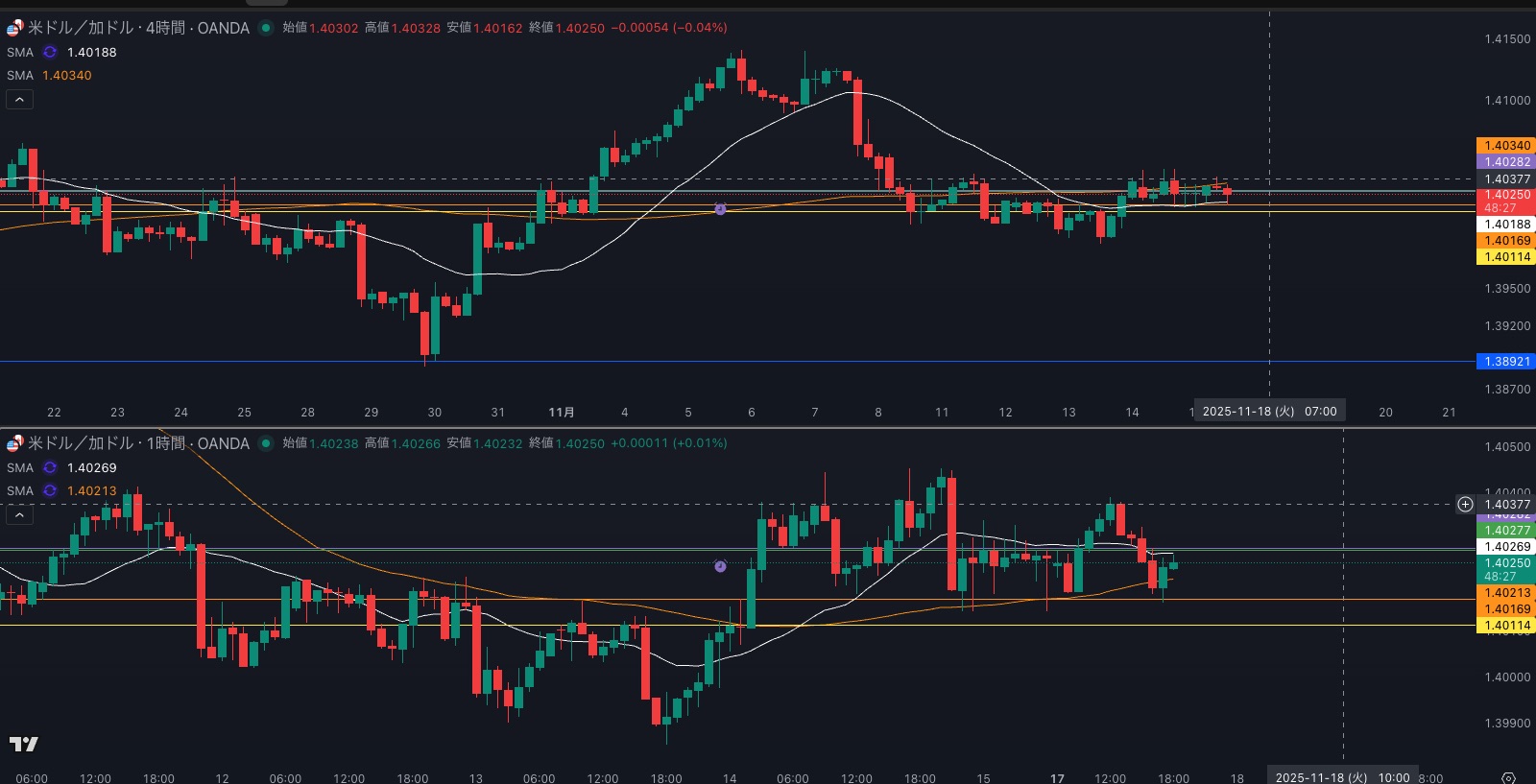Click the TradingView logo in lower chart
This screenshot has width=1536, height=784.
pos(24,745)
